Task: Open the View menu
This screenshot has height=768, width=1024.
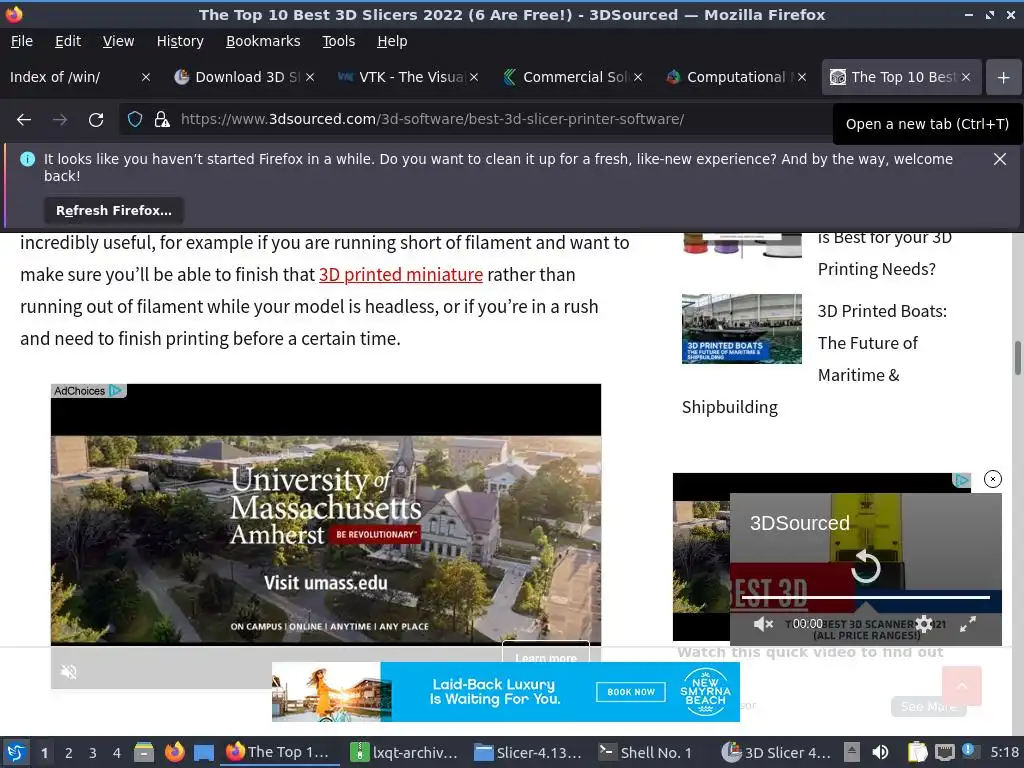Action: tap(118, 41)
